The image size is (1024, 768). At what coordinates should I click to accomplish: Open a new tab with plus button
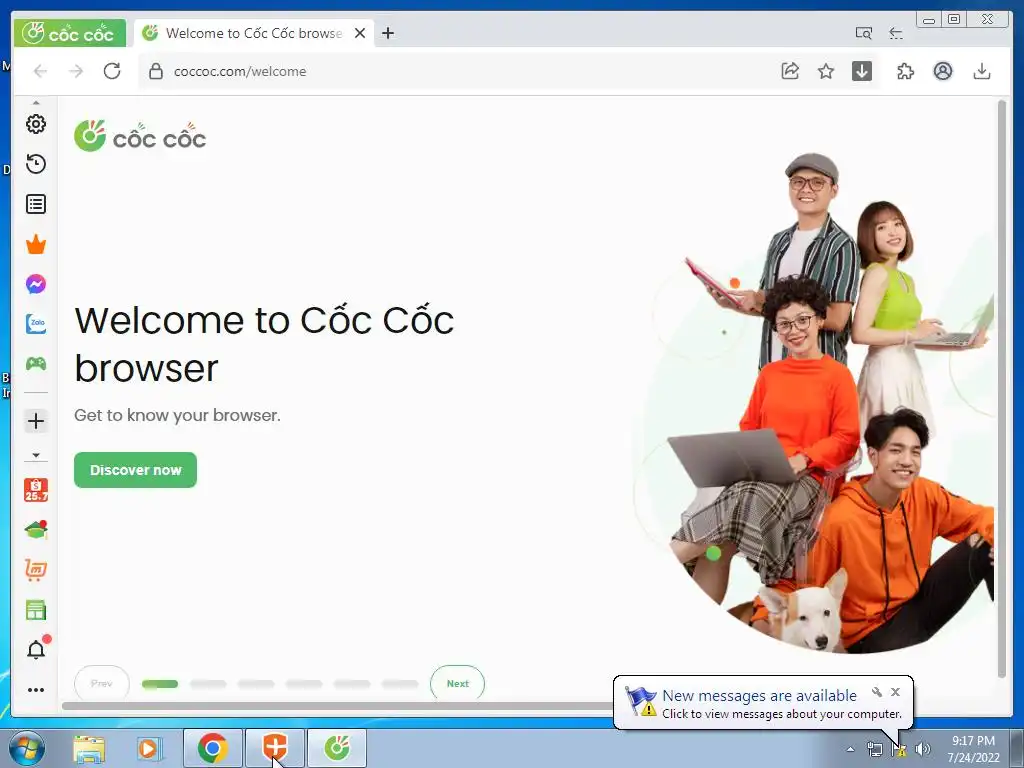pos(388,33)
